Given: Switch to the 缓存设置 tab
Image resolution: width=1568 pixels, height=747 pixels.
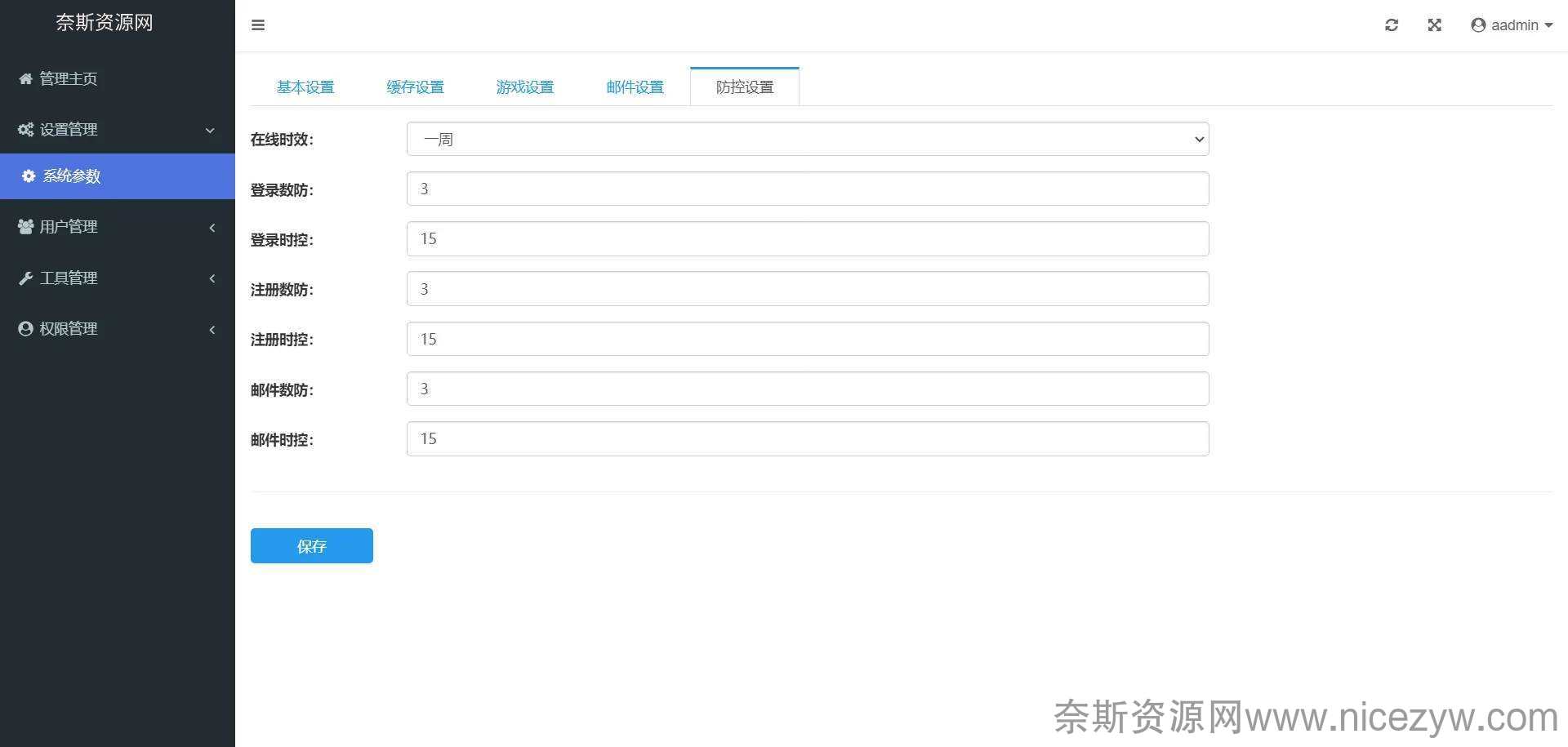Looking at the screenshot, I should coord(415,87).
